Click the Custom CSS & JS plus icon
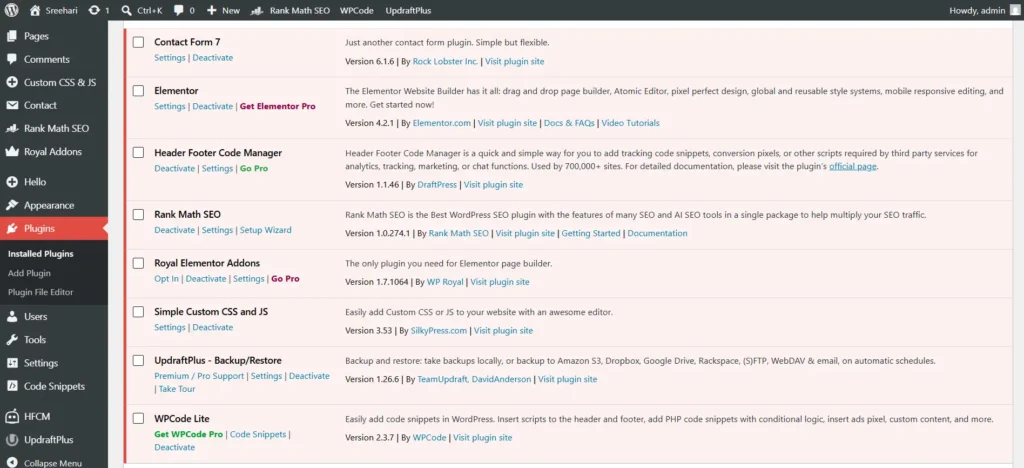The width and height of the screenshot is (1024, 468). pos(12,82)
